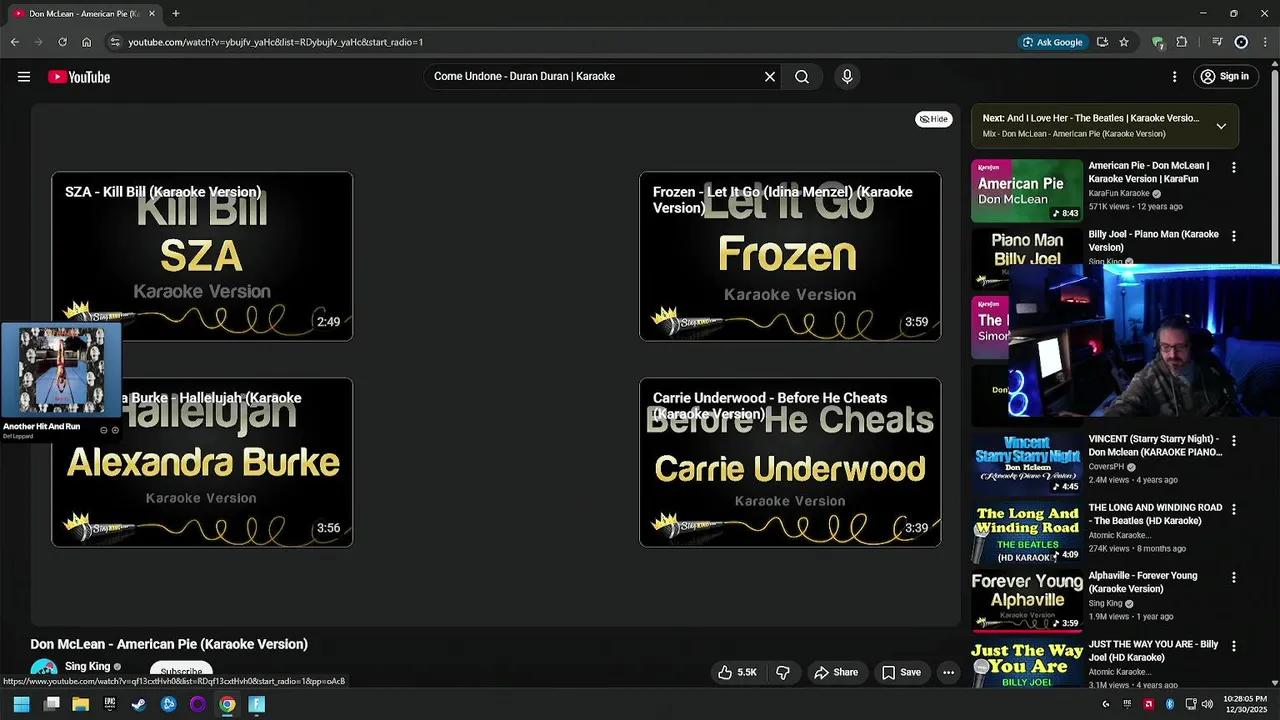Close the Don McLean American Pie tab
Screen dimensions: 1280x720
(152, 14)
